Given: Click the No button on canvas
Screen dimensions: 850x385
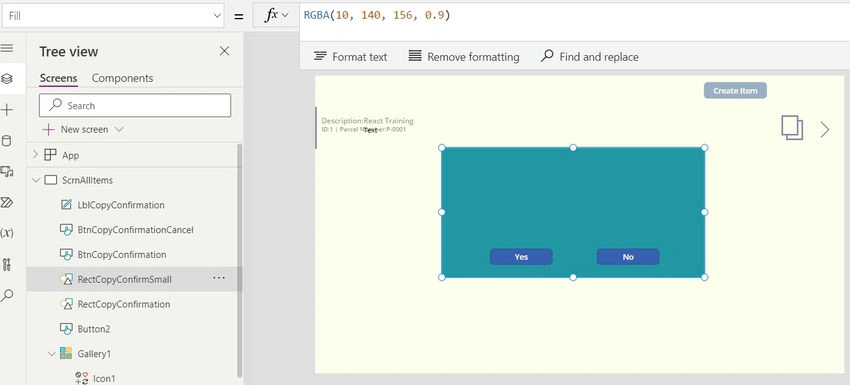Looking at the screenshot, I should 628,257.
